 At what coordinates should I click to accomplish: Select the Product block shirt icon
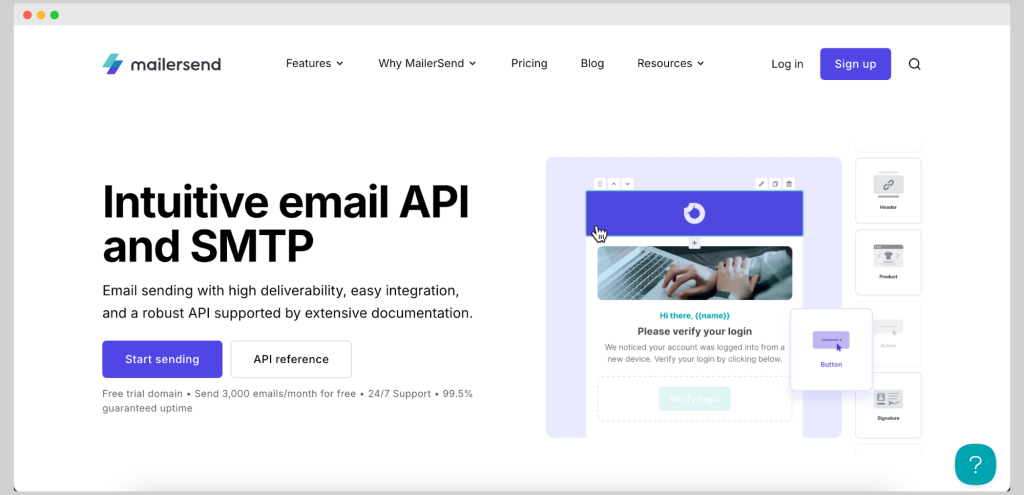pyautogui.click(x=888, y=256)
